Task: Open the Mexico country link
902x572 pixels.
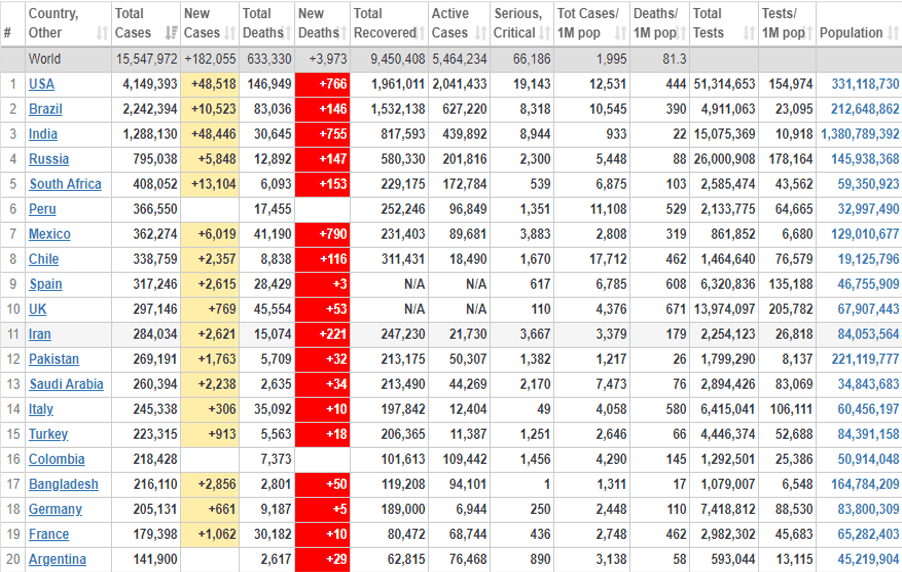Action: coord(49,234)
